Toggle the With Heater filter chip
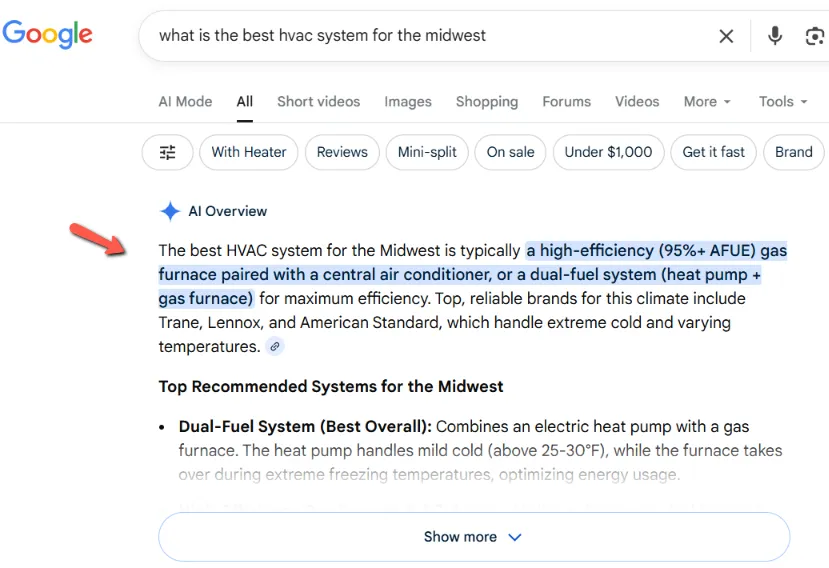The height and width of the screenshot is (568, 829). coord(249,152)
